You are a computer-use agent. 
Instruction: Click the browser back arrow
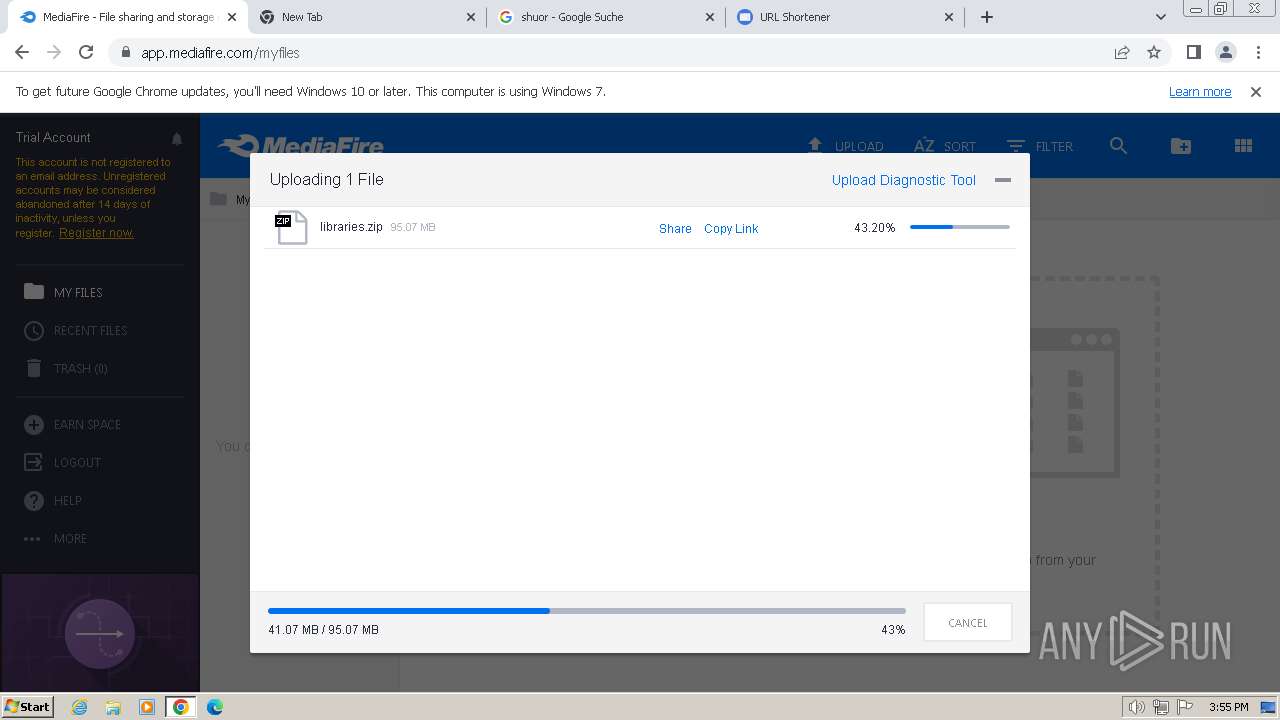22,52
